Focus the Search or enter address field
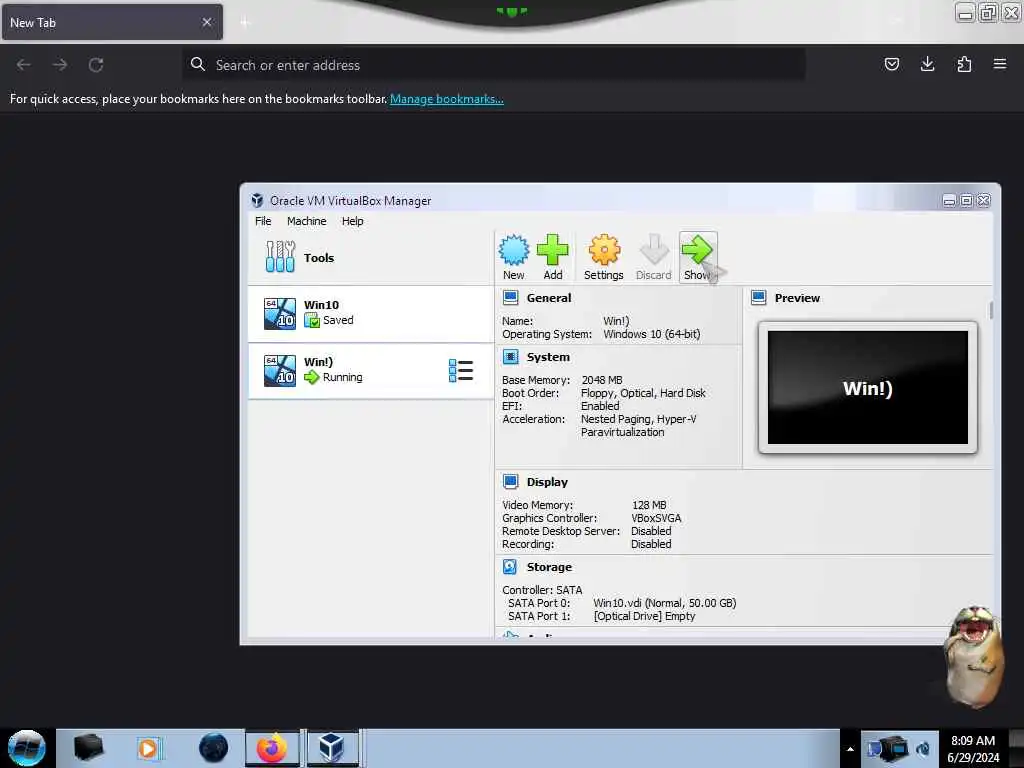1024x768 pixels. coord(494,65)
